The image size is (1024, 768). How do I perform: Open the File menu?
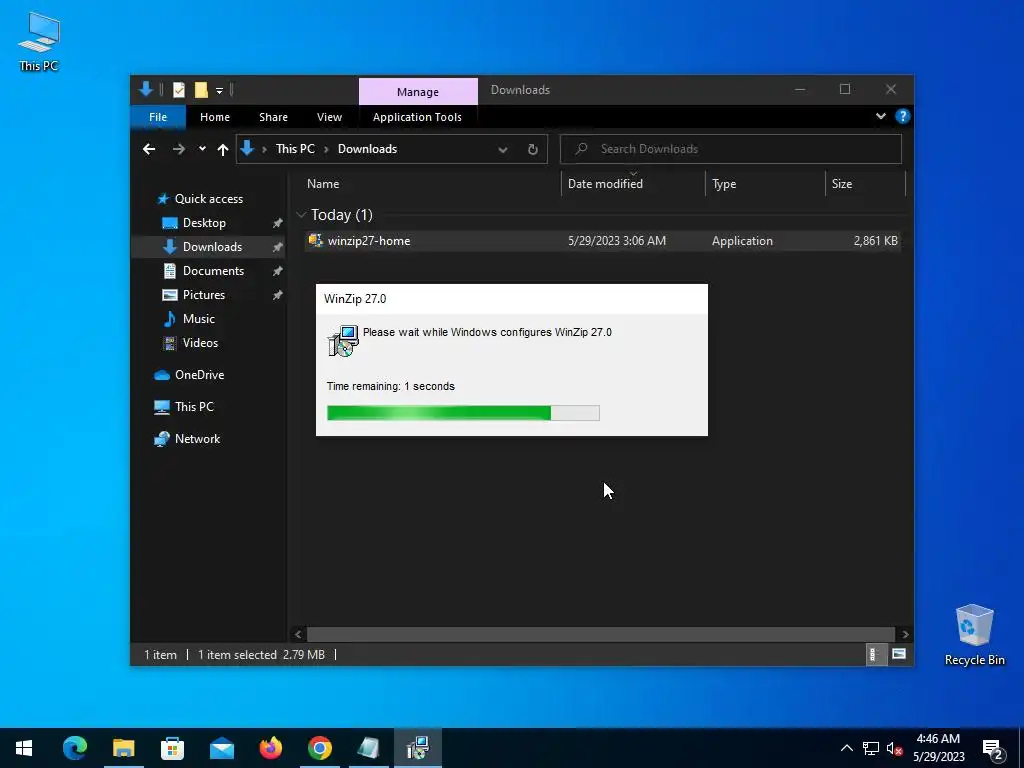click(x=158, y=117)
